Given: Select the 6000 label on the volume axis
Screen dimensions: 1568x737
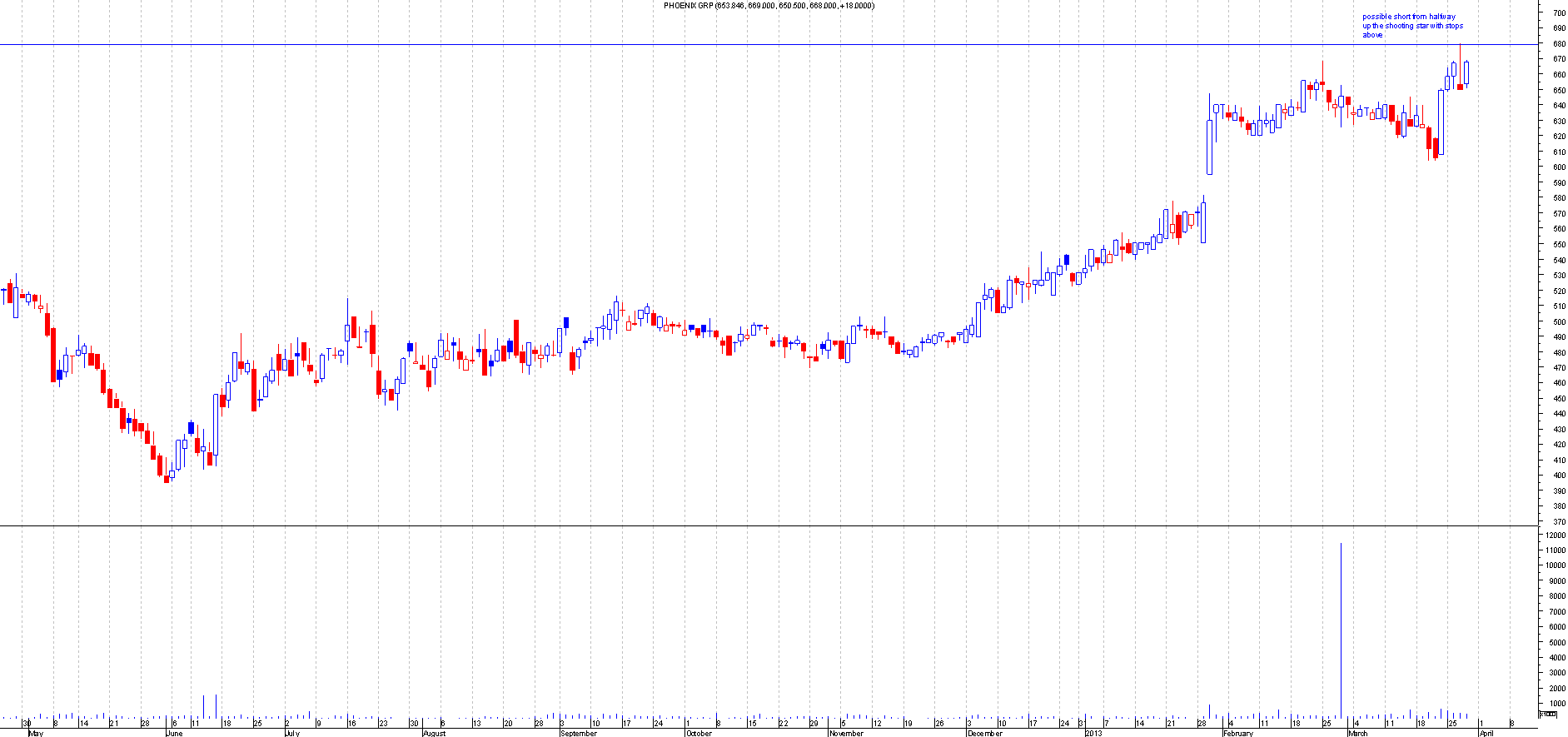Looking at the screenshot, I should (1555, 627).
